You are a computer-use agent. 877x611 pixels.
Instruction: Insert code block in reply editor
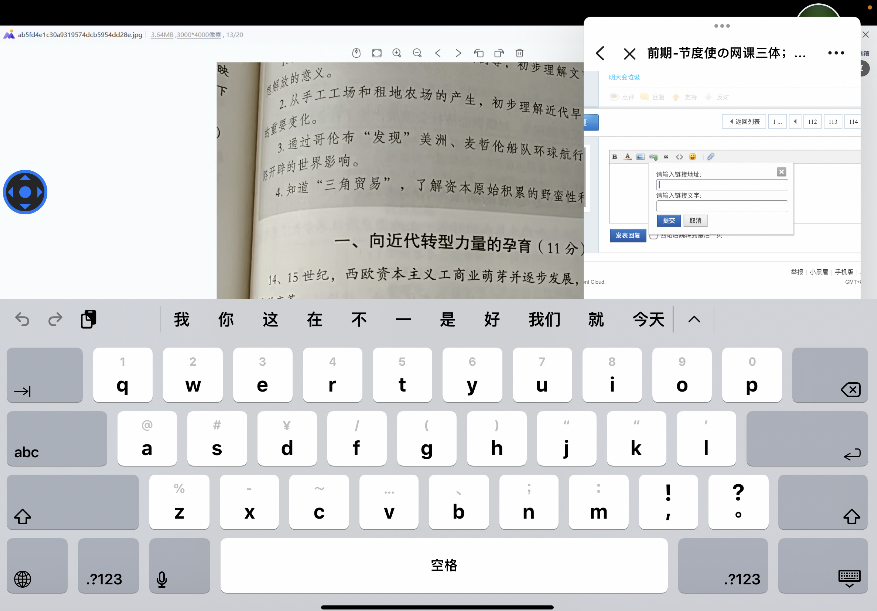click(x=679, y=157)
